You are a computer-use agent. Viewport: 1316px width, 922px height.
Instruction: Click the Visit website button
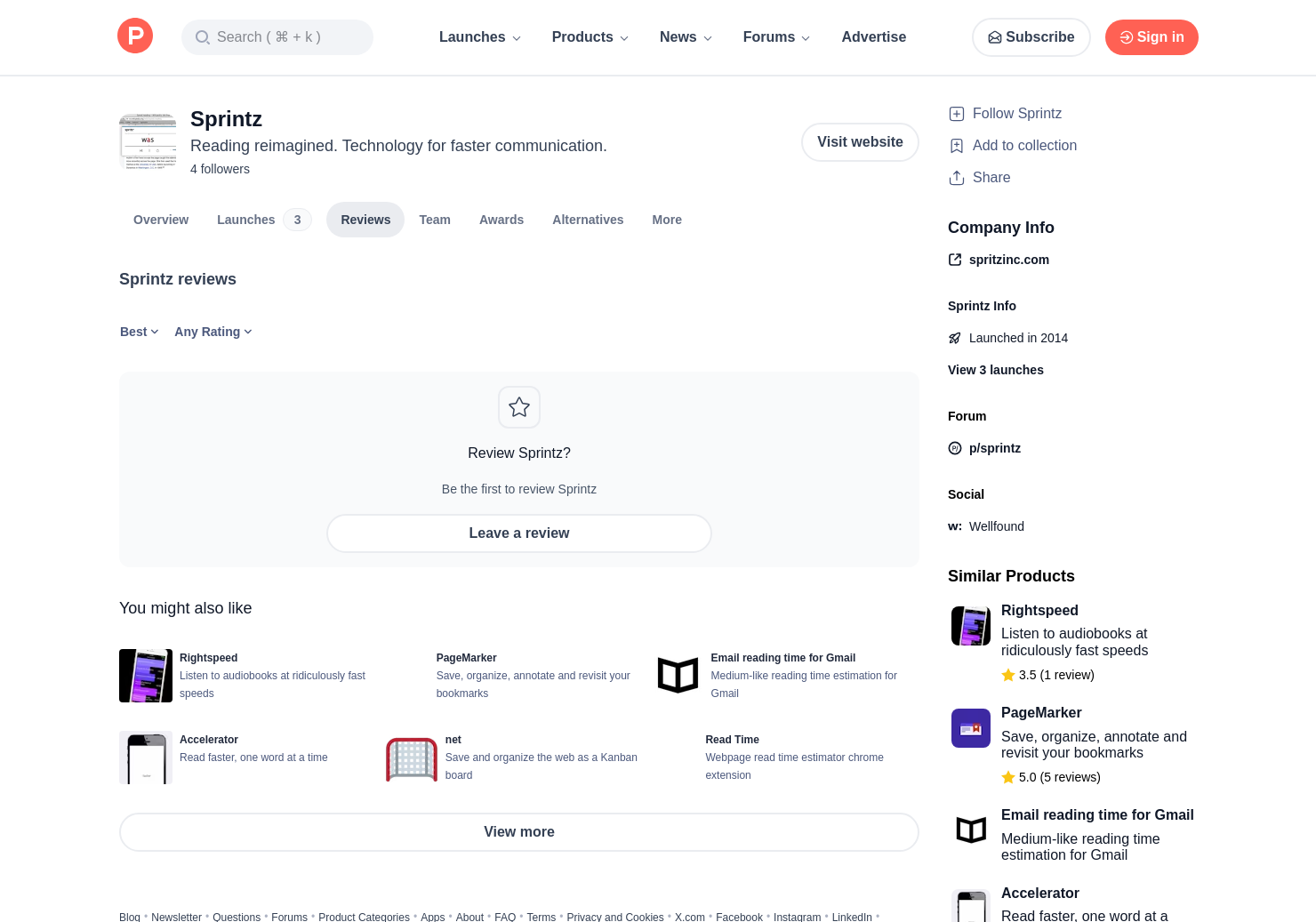860,142
